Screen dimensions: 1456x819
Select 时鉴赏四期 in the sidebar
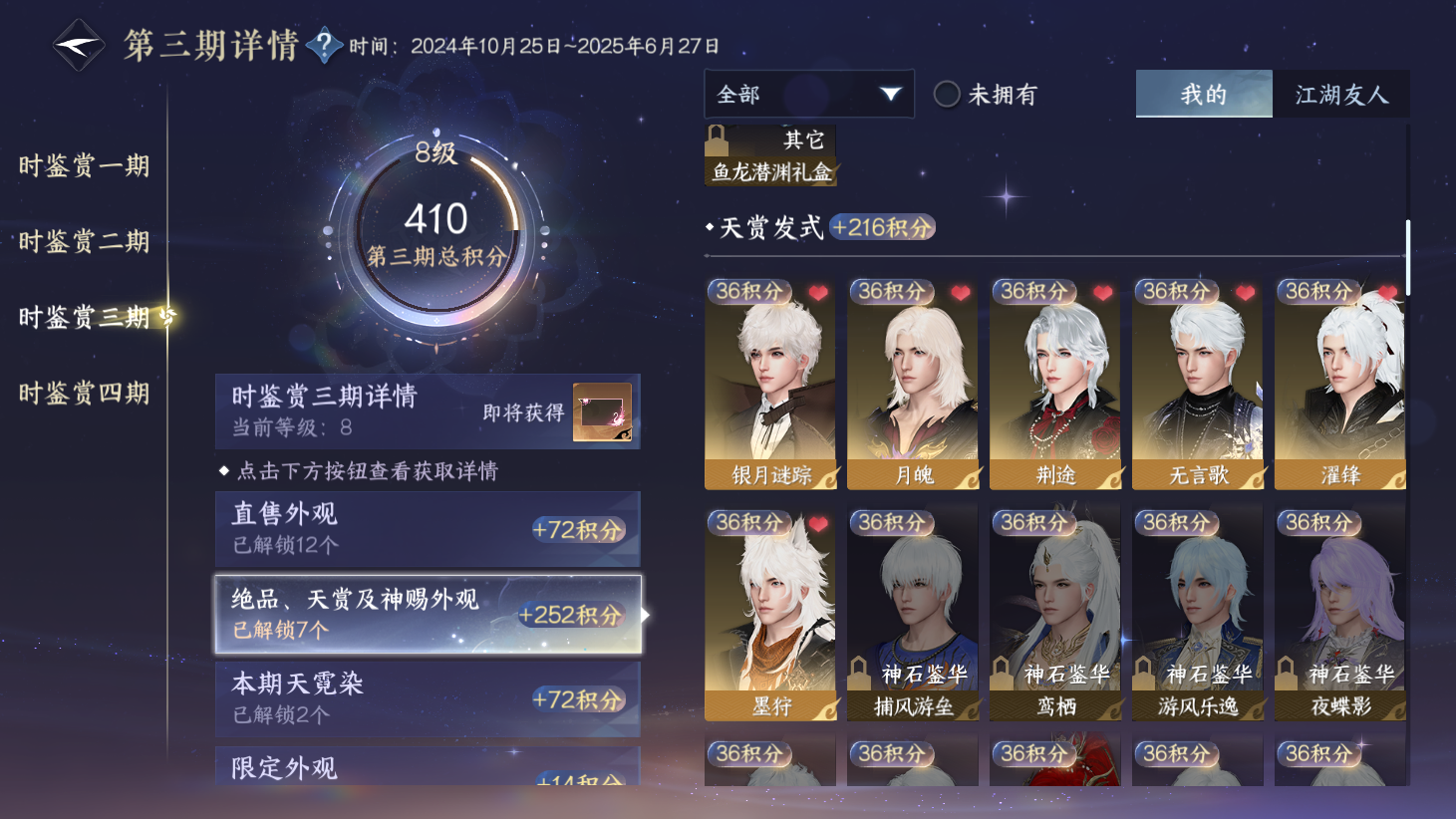point(85,394)
